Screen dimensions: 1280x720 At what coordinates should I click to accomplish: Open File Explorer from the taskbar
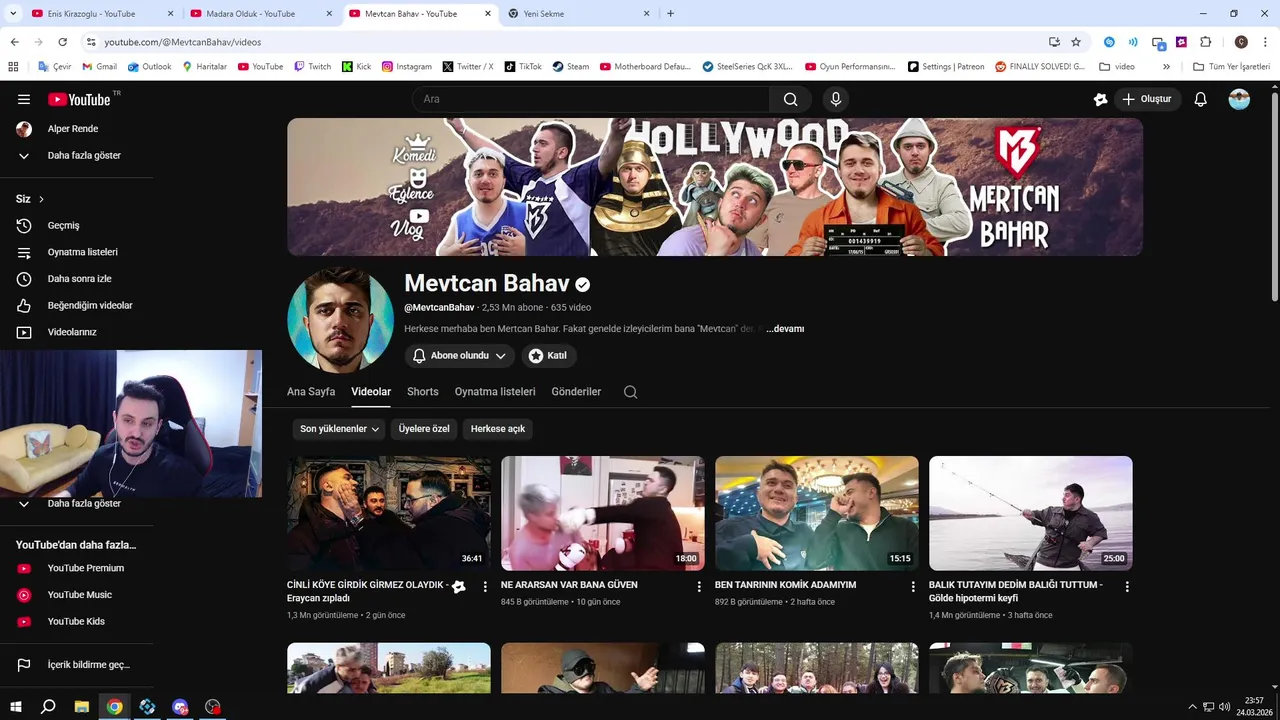coord(81,707)
